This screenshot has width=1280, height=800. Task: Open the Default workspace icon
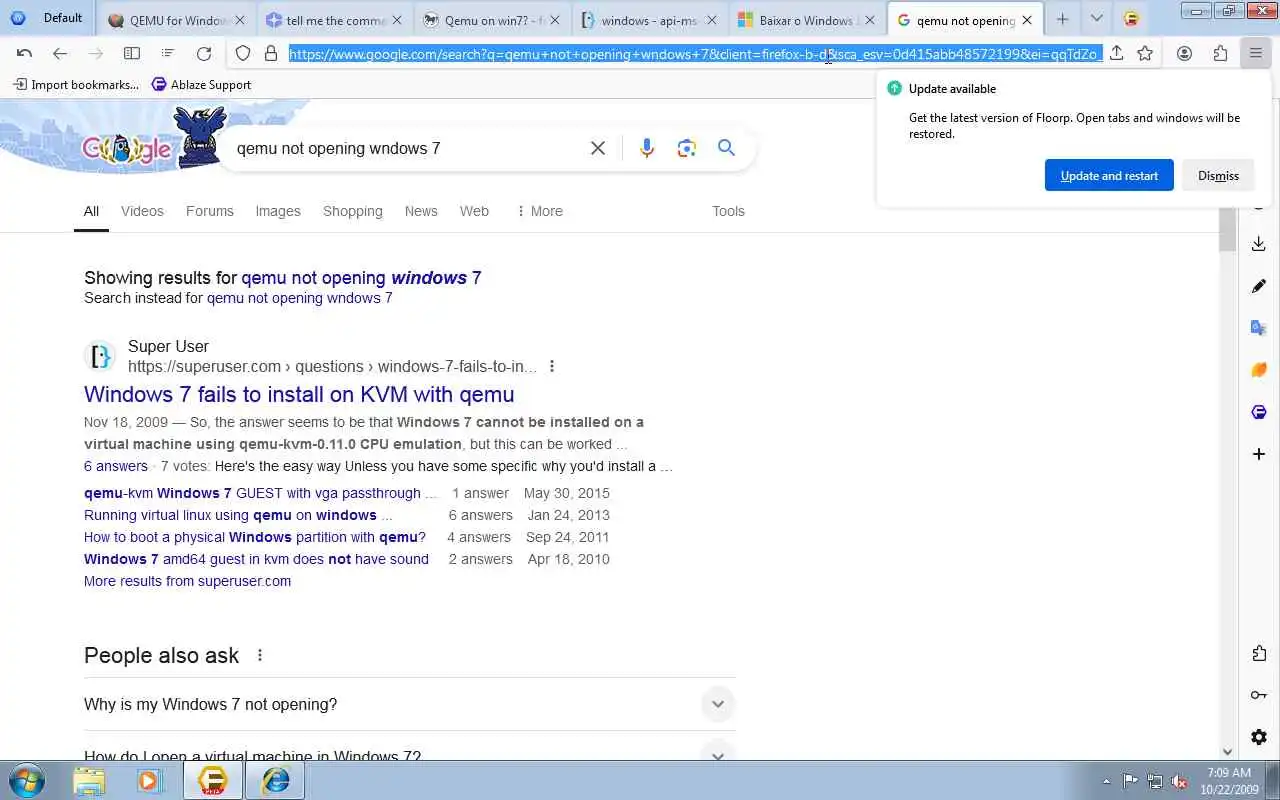[x=17, y=18]
